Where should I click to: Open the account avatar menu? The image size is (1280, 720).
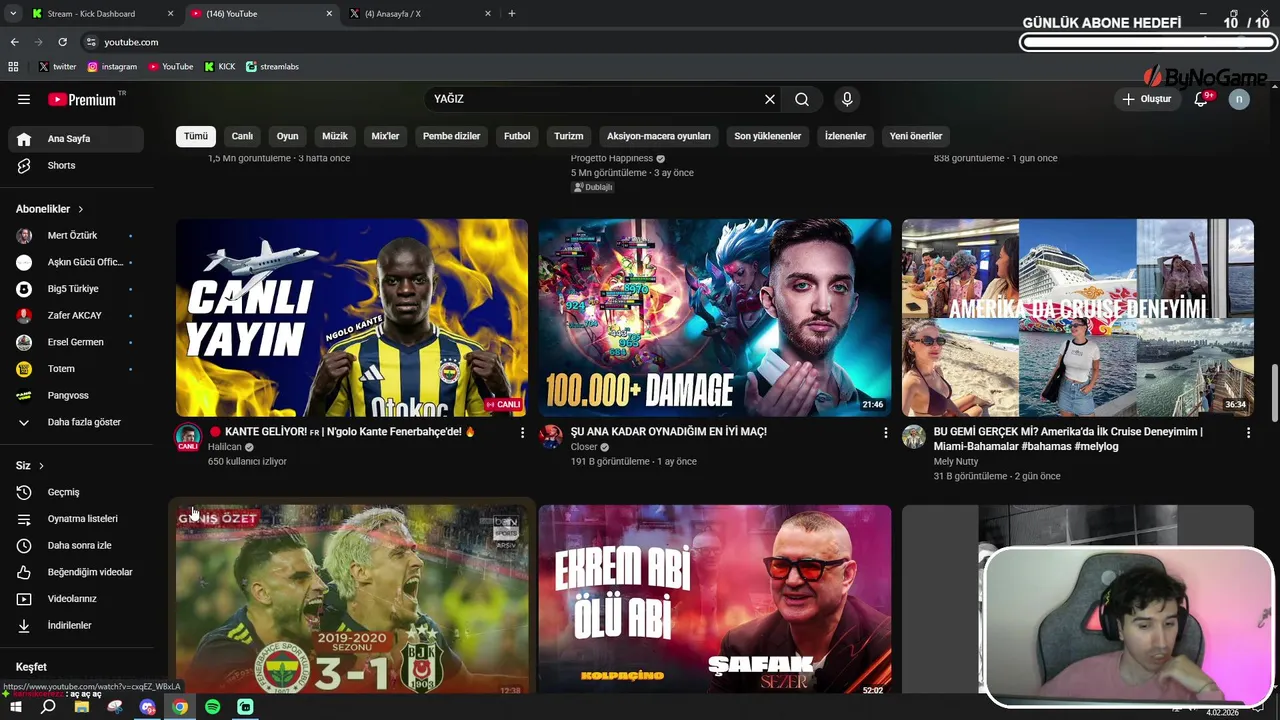[1239, 99]
